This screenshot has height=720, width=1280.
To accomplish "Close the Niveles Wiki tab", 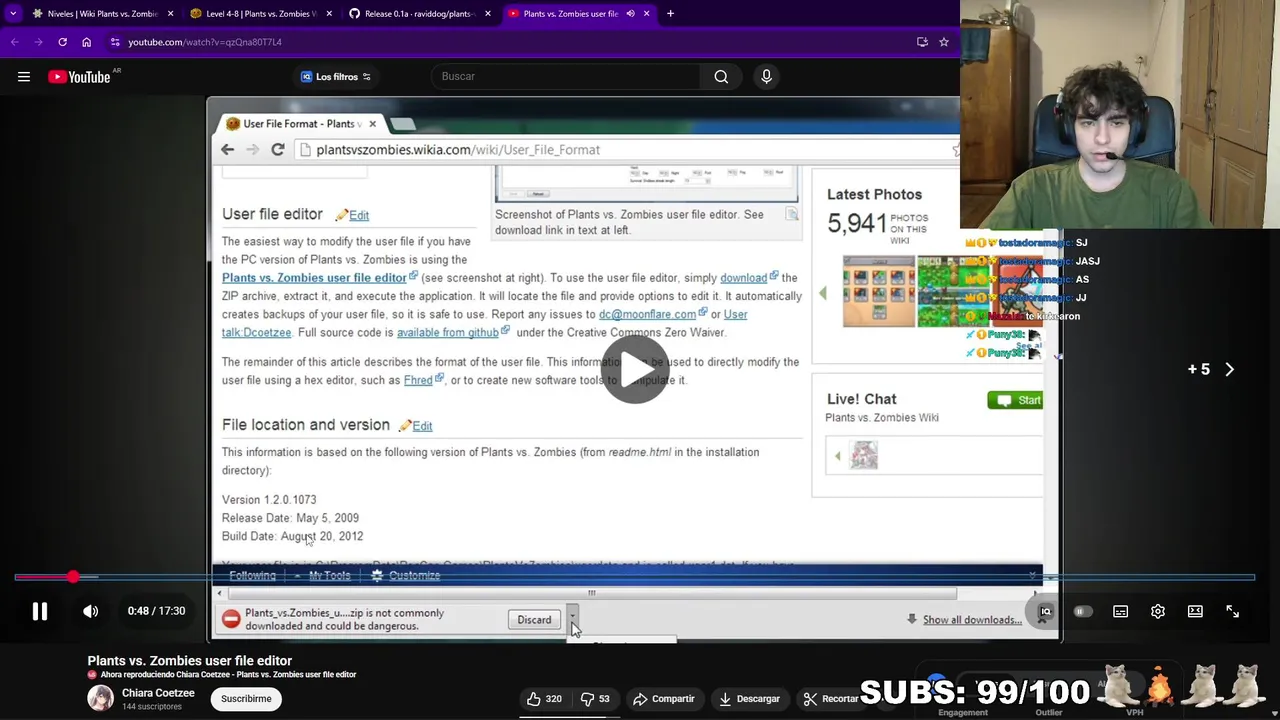I will [170, 14].
